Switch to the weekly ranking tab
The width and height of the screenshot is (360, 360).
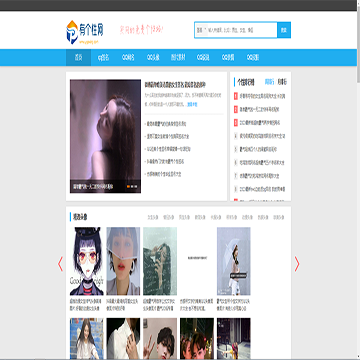click(269, 82)
